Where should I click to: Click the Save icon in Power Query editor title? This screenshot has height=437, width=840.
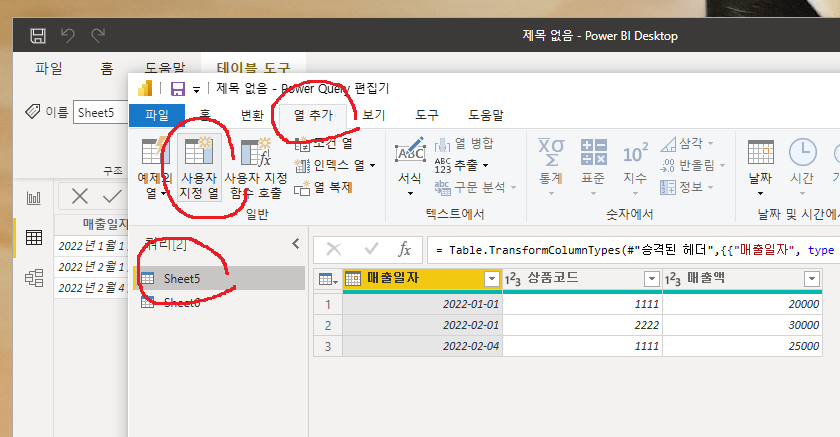(x=178, y=88)
